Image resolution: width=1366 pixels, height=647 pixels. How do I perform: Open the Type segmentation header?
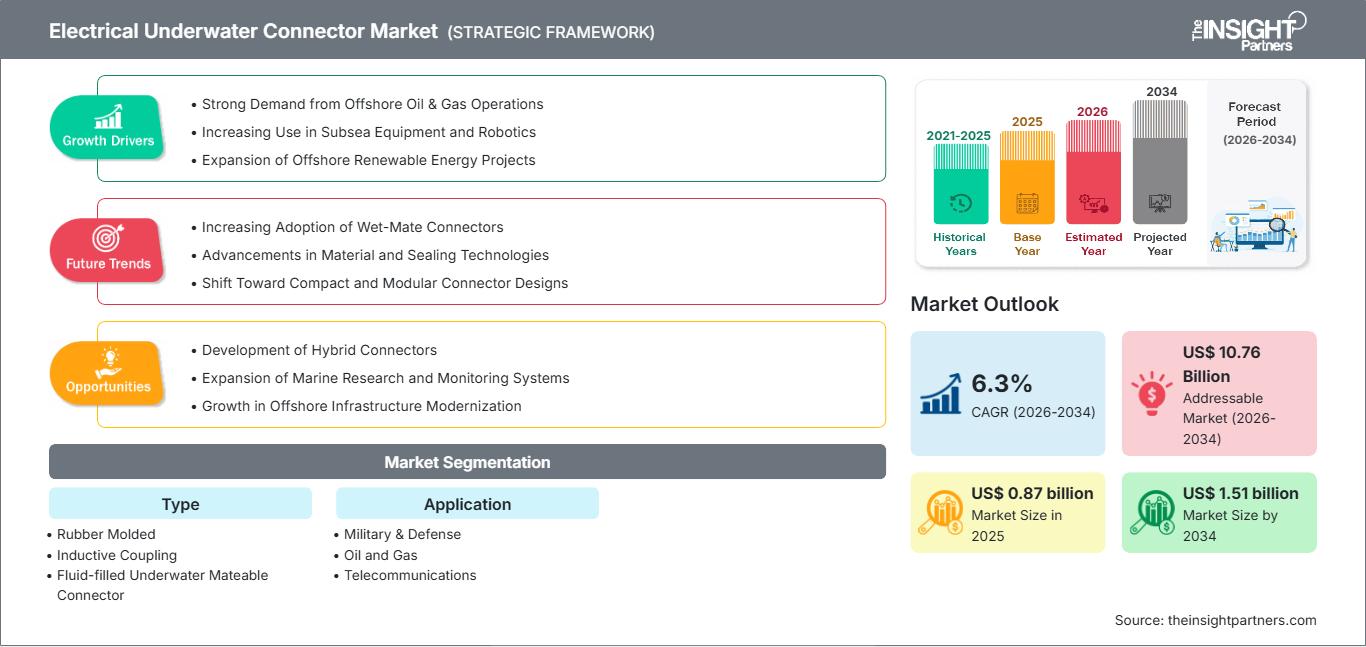point(180,504)
